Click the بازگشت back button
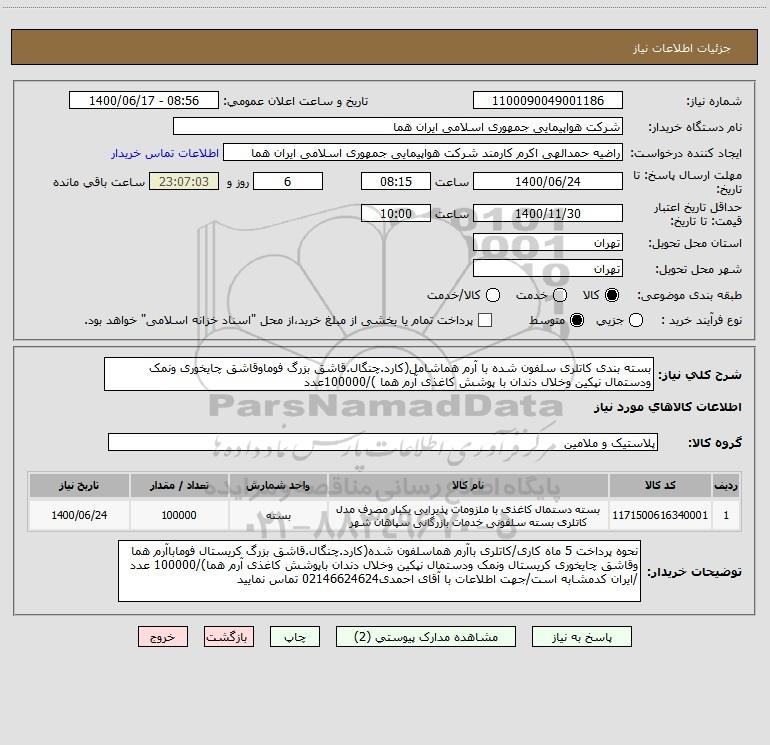This screenshot has width=770, height=745. tap(229, 637)
